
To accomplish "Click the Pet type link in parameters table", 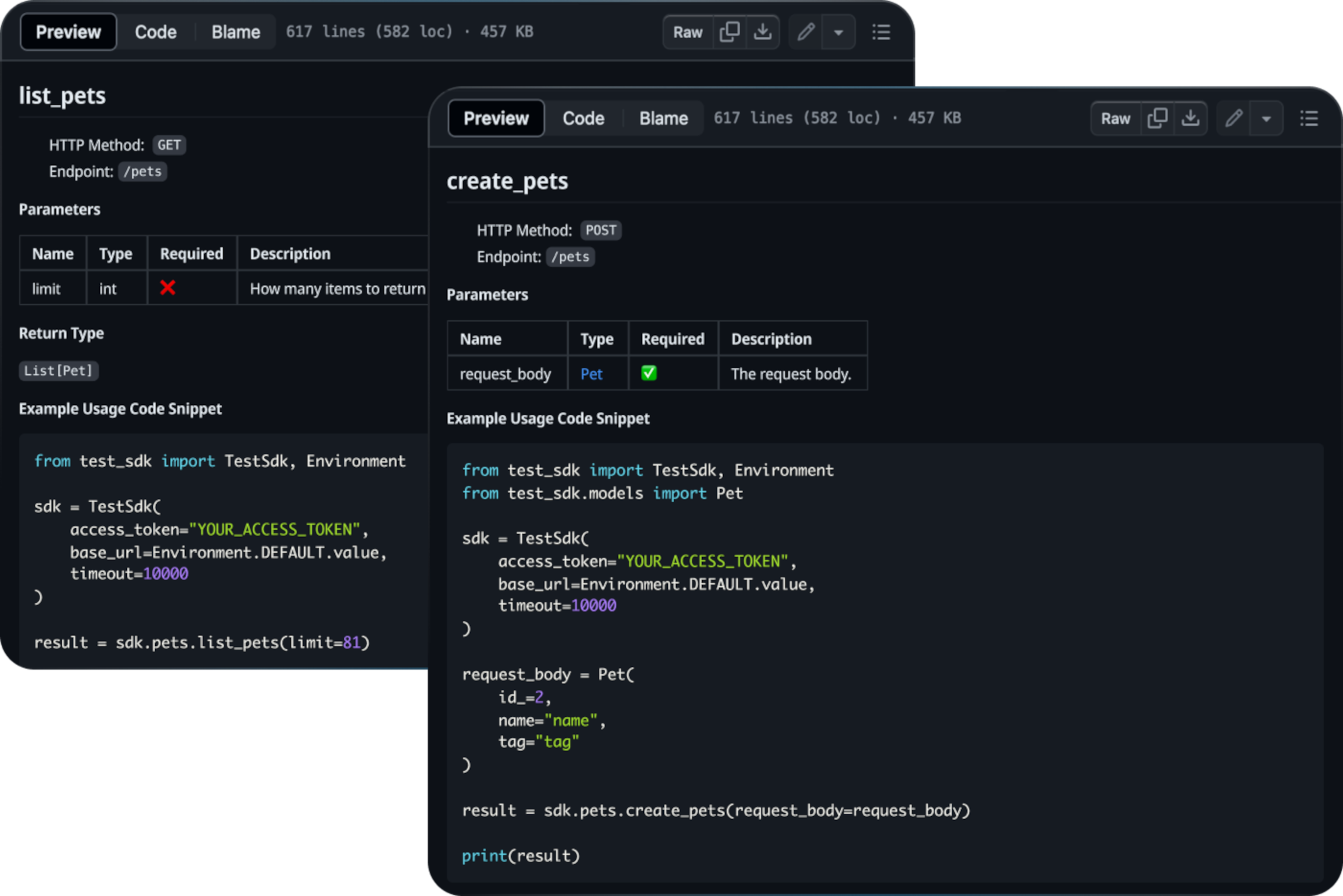I will [591, 374].
